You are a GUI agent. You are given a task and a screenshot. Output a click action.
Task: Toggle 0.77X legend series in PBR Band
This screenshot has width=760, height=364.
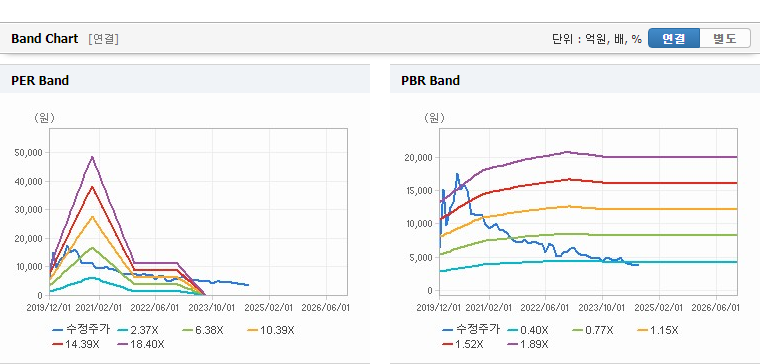tap(593, 330)
